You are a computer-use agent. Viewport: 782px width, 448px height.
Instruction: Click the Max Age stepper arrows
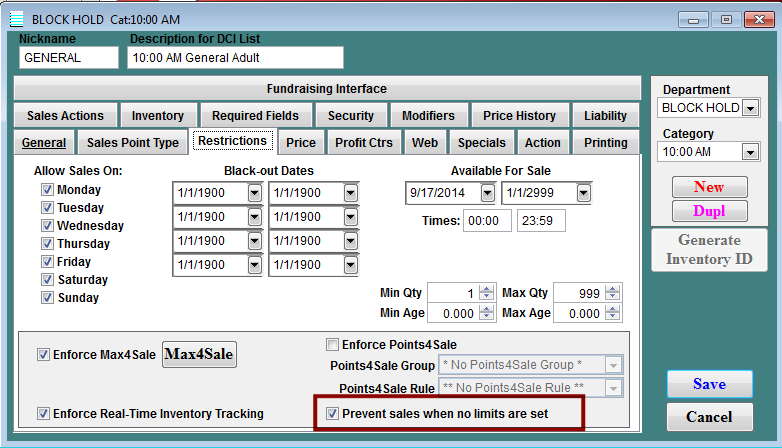tap(612, 313)
